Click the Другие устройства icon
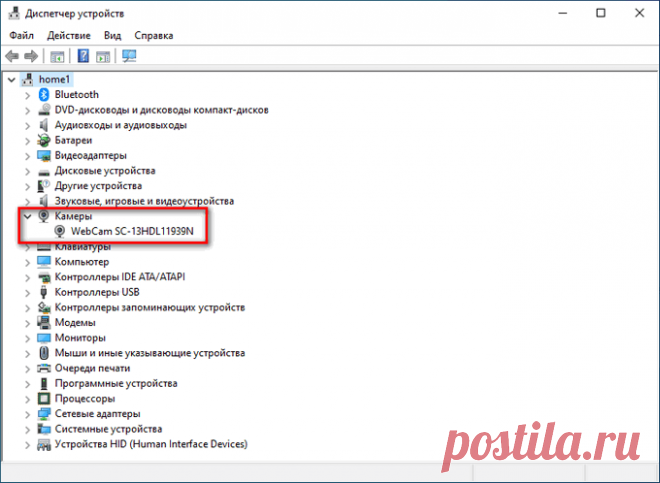 (44, 186)
